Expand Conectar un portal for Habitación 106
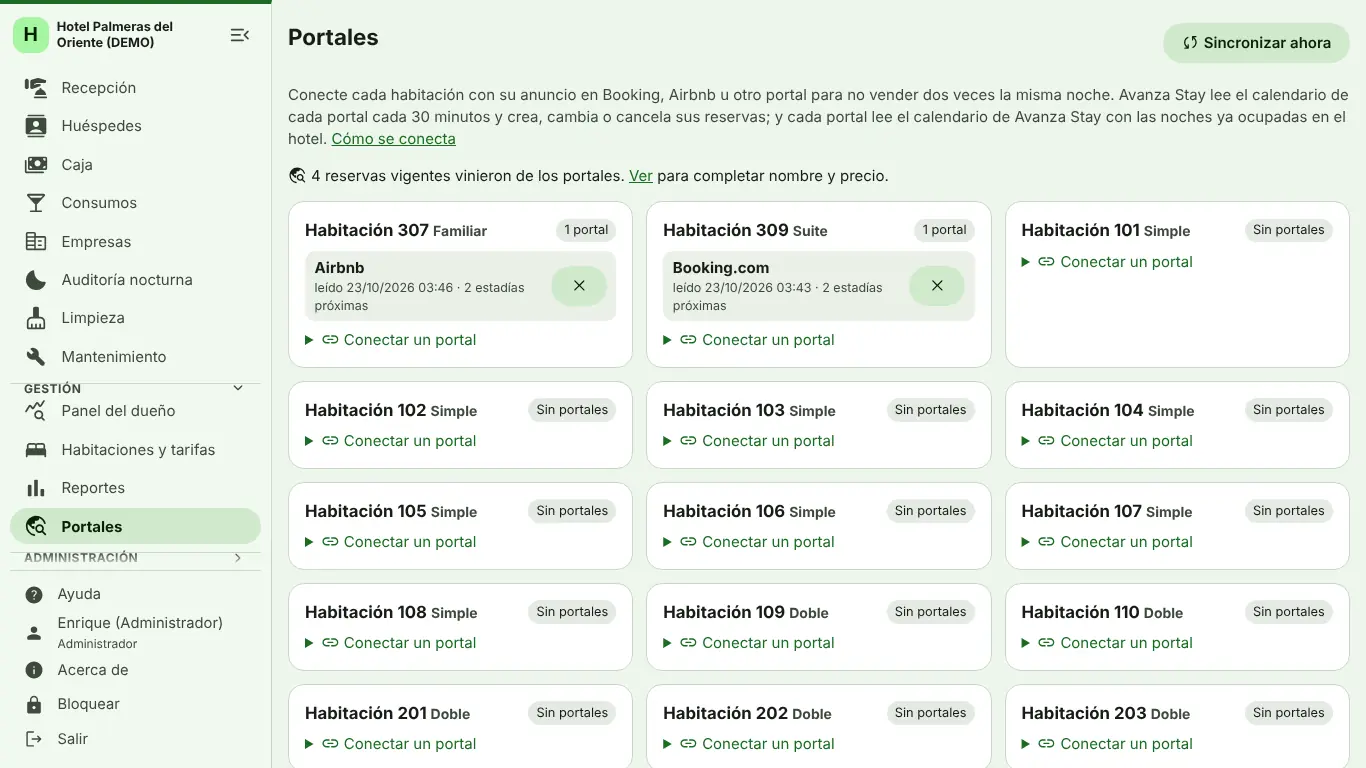The width and height of the screenshot is (1366, 768). tap(749, 542)
